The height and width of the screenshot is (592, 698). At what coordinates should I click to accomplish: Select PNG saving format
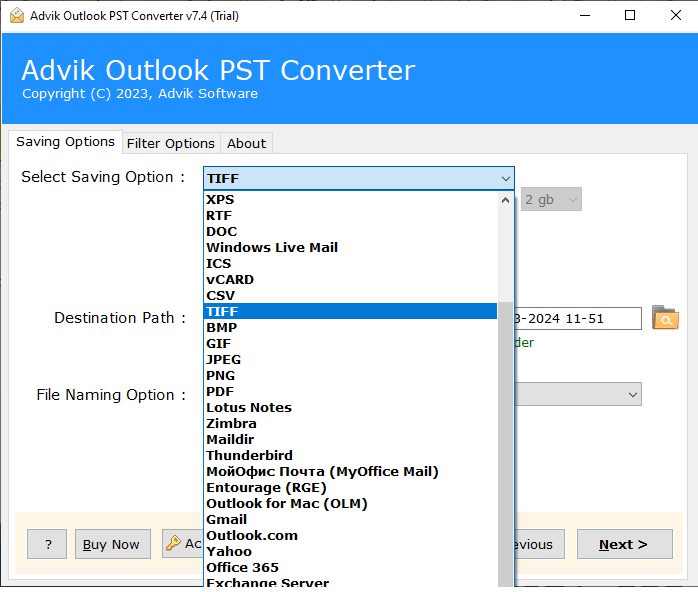pos(350,376)
